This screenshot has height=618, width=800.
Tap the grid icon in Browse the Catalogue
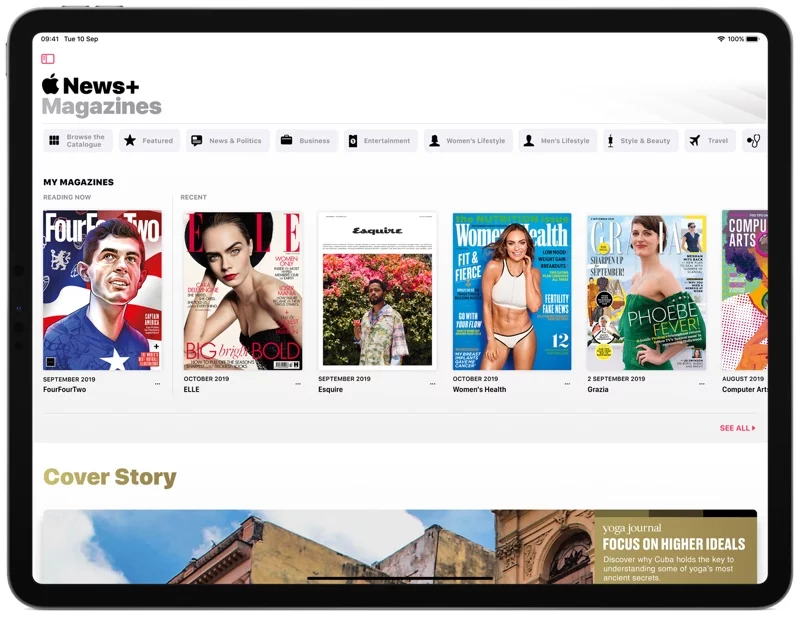point(54,140)
